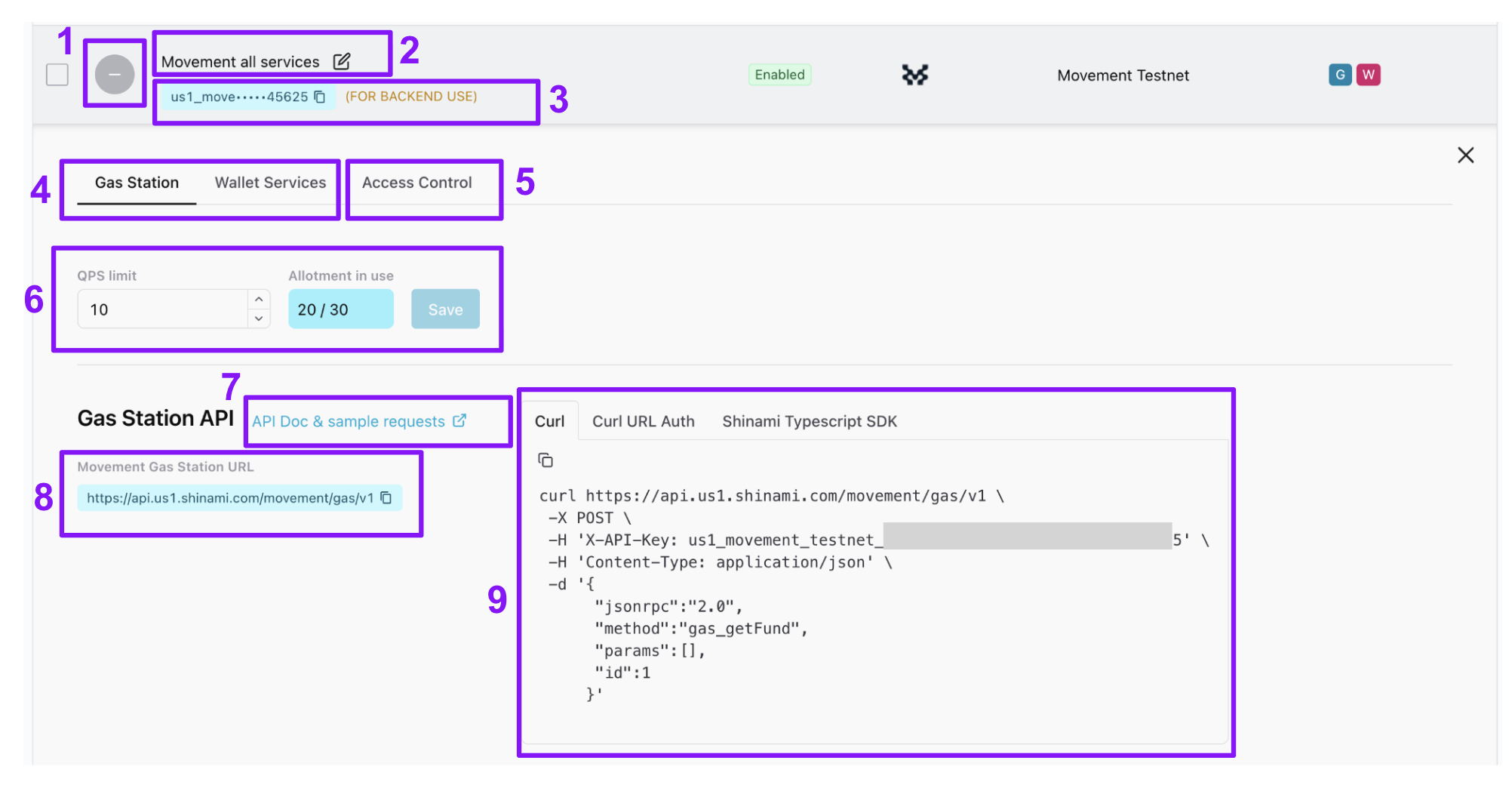Edit the key name with the pencil icon

coord(342,61)
